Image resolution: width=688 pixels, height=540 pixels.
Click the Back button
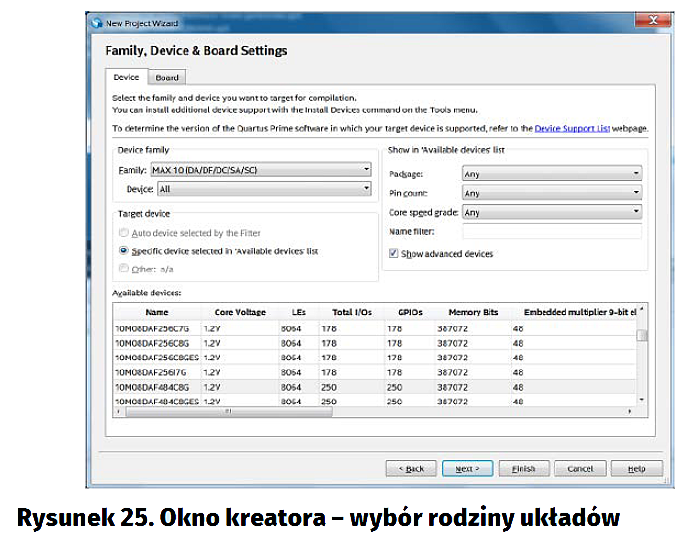[411, 468]
